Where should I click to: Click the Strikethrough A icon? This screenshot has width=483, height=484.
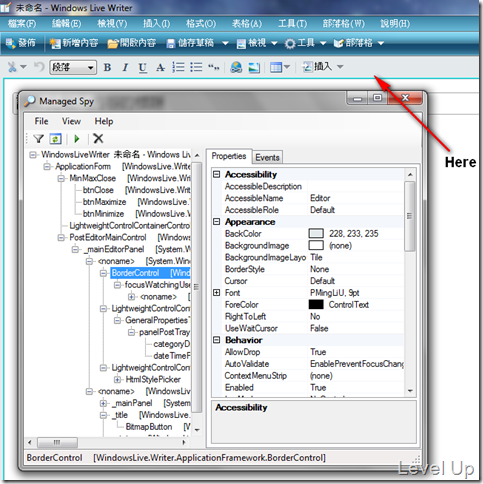pos(160,68)
